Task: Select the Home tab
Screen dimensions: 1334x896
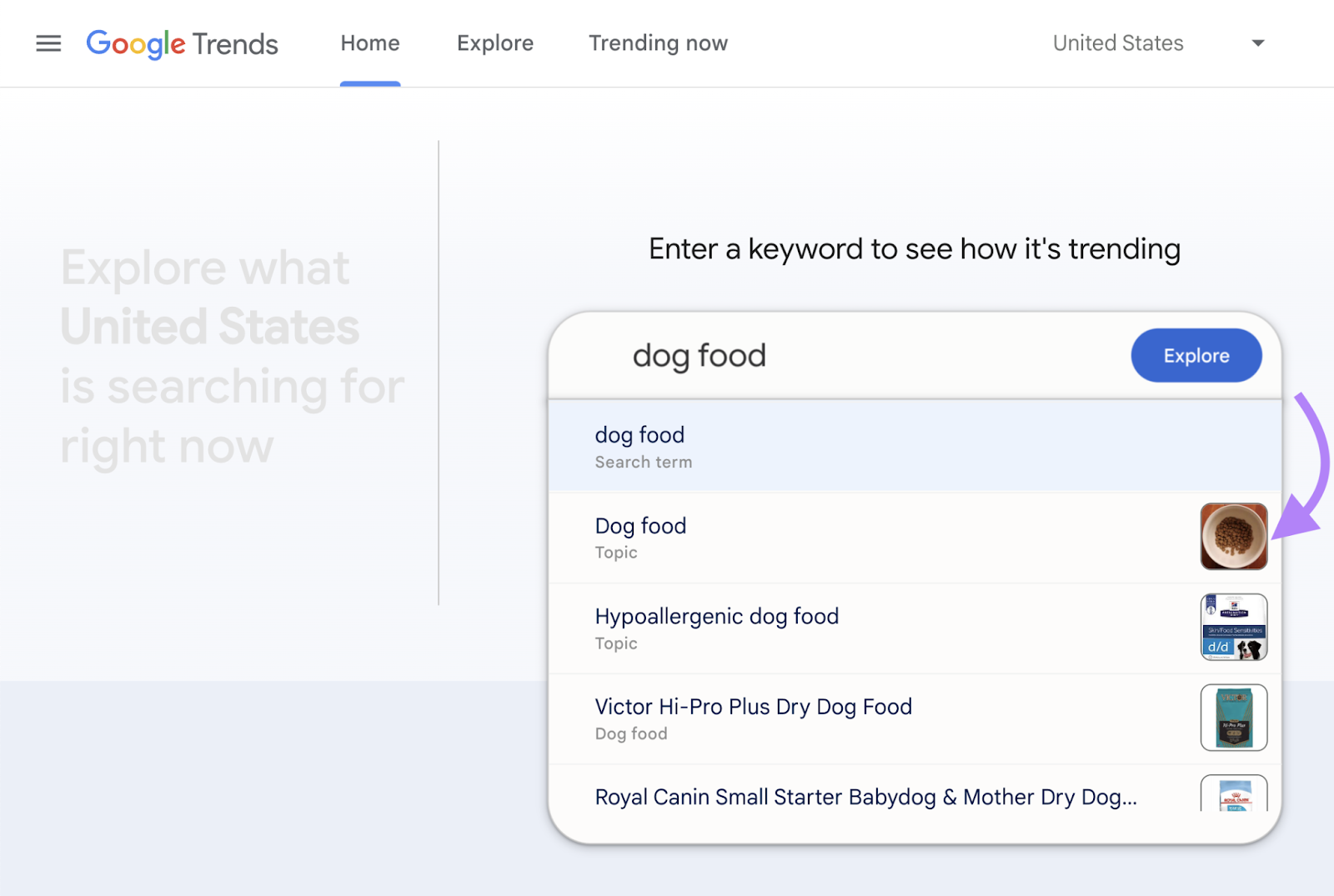Action: coord(369,43)
